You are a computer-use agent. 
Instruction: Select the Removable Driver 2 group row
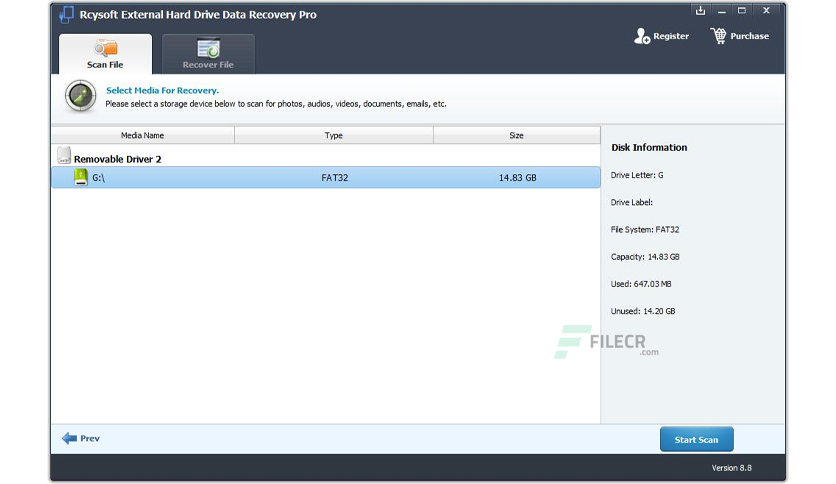(326, 156)
